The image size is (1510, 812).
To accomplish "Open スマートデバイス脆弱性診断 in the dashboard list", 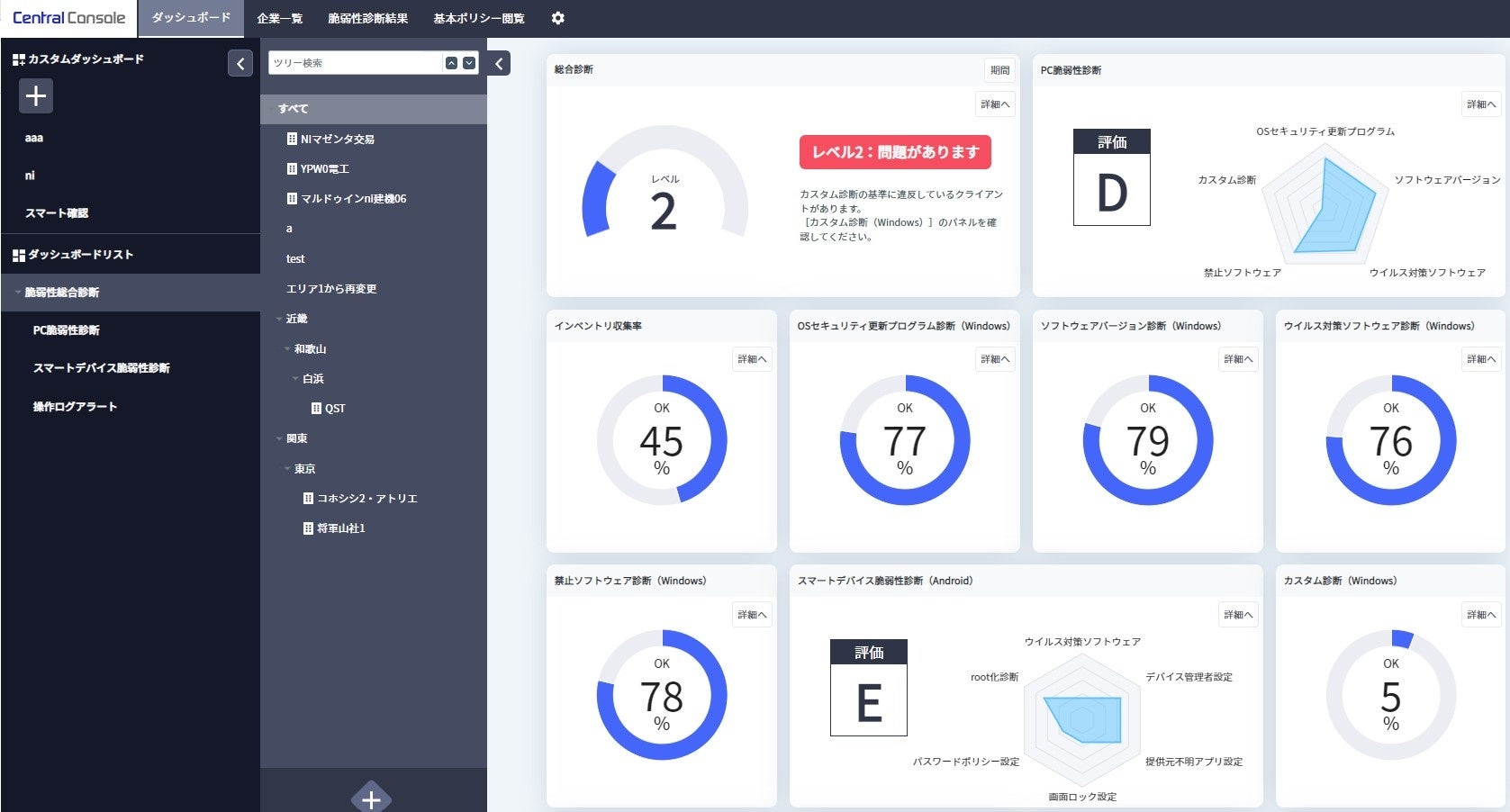I will (101, 368).
